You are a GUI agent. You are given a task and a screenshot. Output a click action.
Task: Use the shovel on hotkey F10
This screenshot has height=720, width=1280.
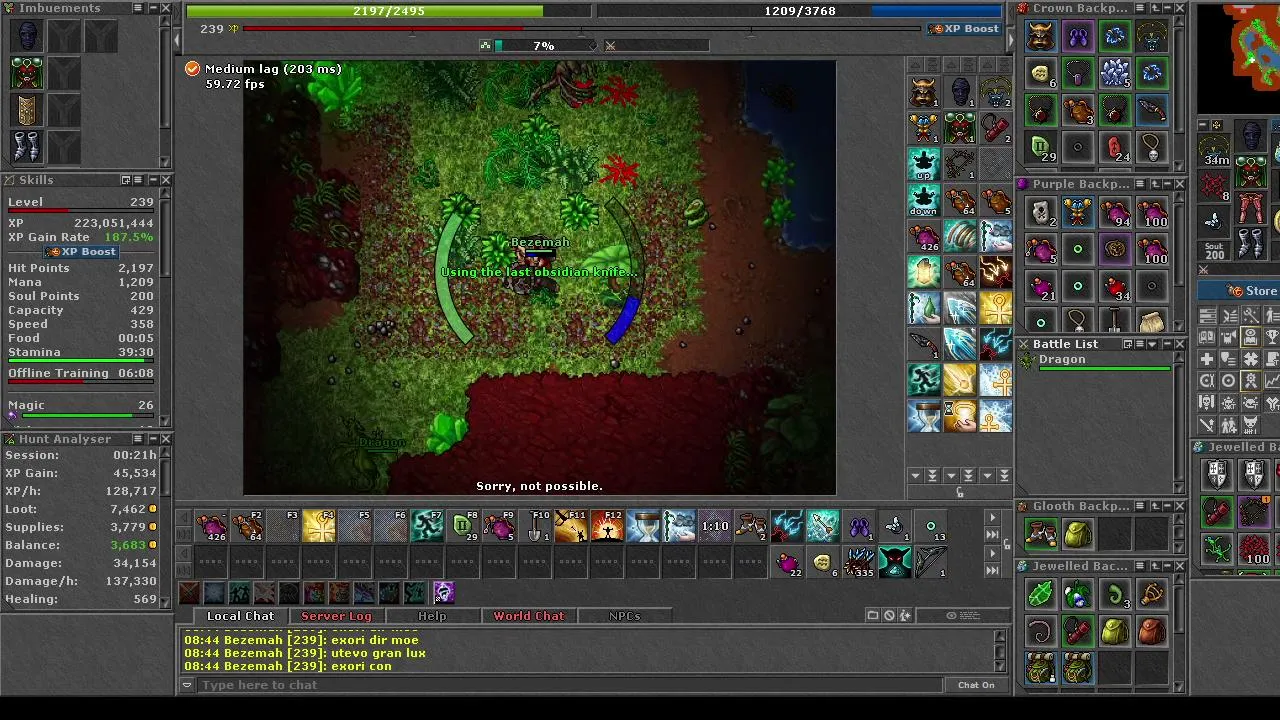pos(535,526)
